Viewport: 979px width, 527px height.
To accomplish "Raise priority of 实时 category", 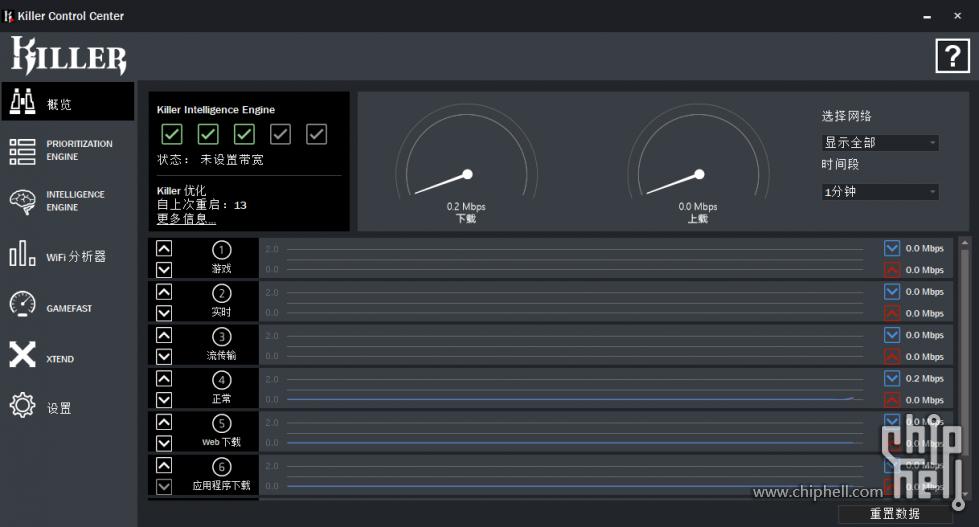I will click(164, 292).
